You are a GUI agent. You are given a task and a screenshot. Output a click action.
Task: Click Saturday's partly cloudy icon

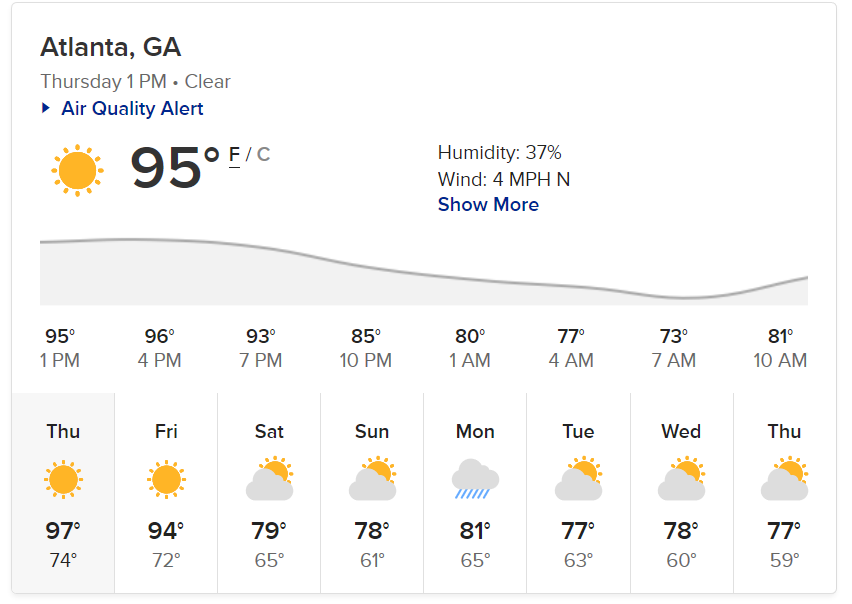[270, 479]
